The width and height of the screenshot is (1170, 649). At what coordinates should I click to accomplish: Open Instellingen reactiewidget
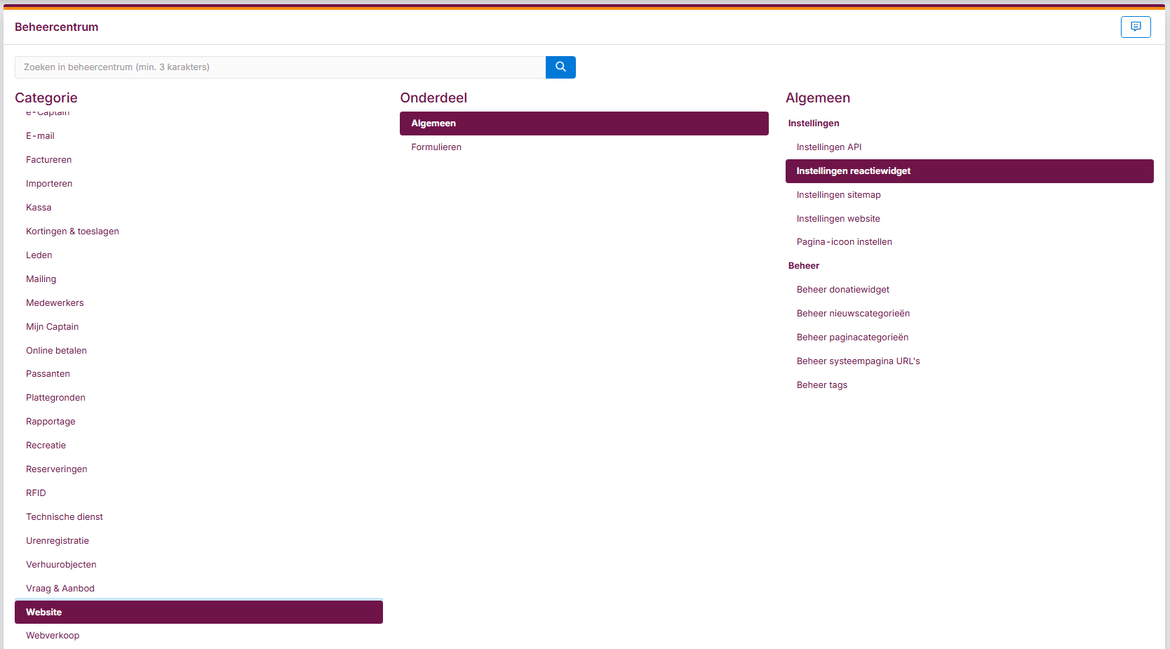click(853, 170)
